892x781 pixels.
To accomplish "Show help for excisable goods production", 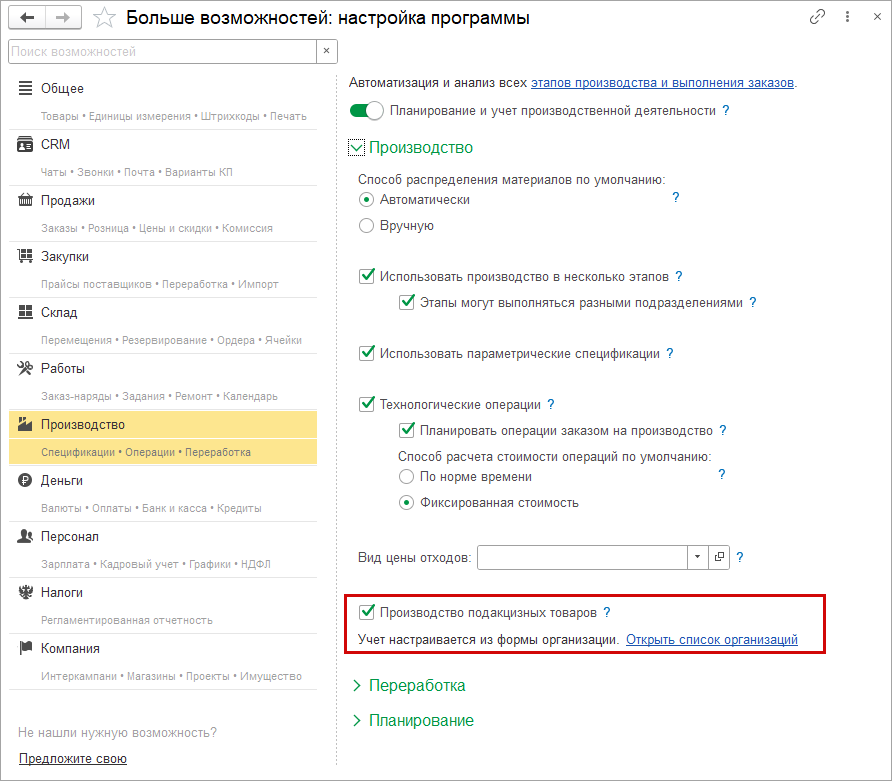I will coord(607,612).
